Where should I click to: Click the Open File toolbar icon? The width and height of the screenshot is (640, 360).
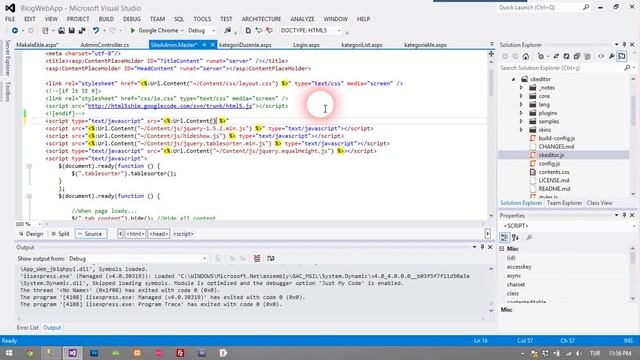click(61, 31)
